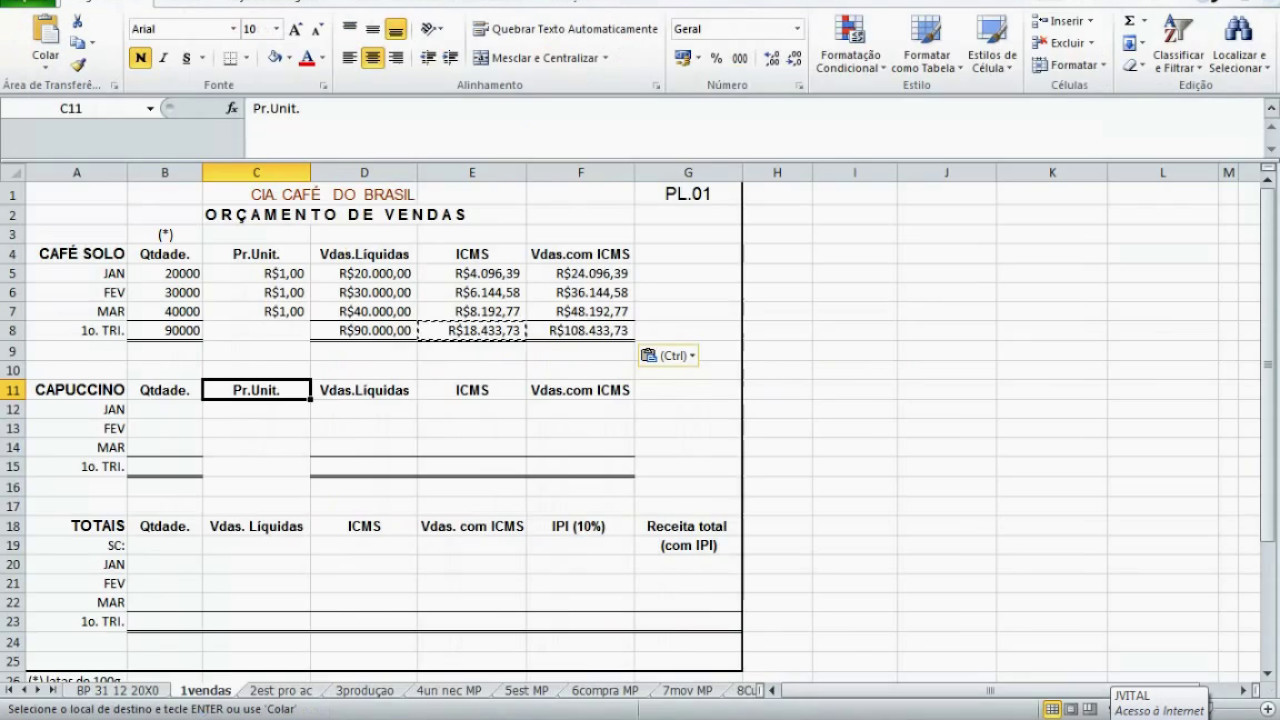The image size is (1280, 720).
Task: Align text to top
Action: [349, 29]
